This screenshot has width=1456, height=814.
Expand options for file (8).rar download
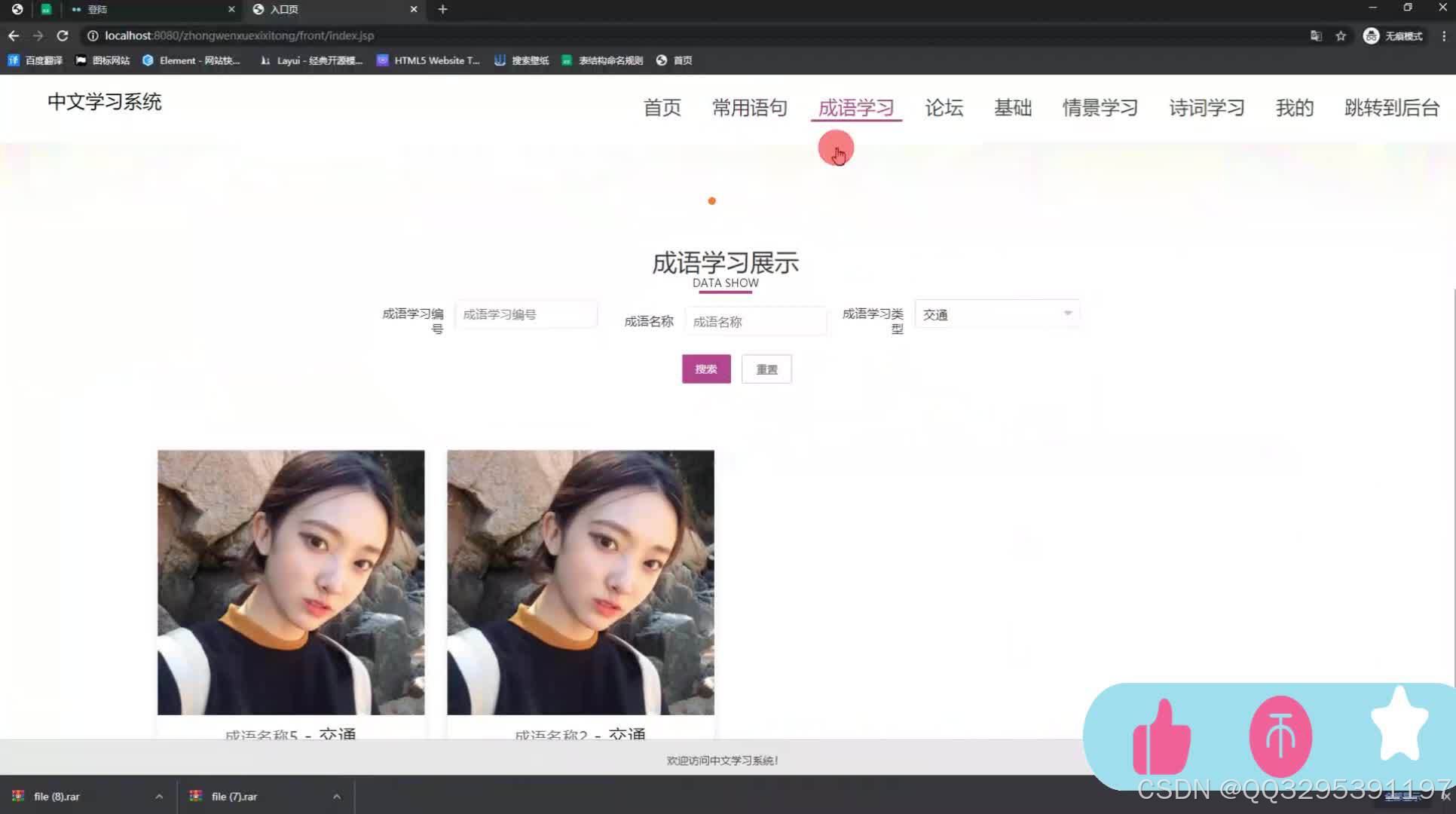(x=159, y=796)
